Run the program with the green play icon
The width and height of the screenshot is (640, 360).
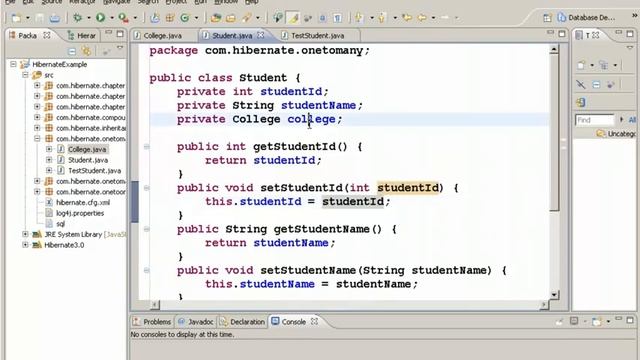coord(100,18)
